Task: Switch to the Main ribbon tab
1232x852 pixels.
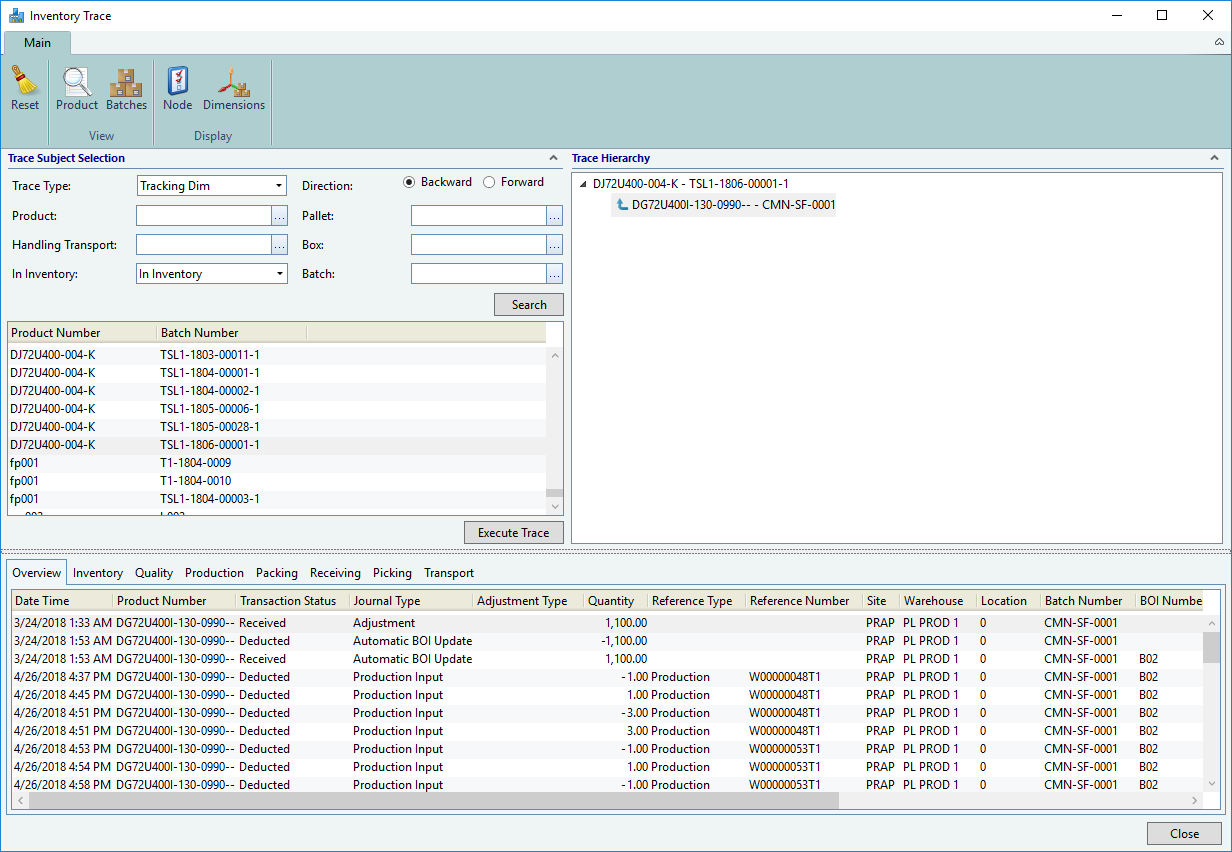Action: pos(37,43)
